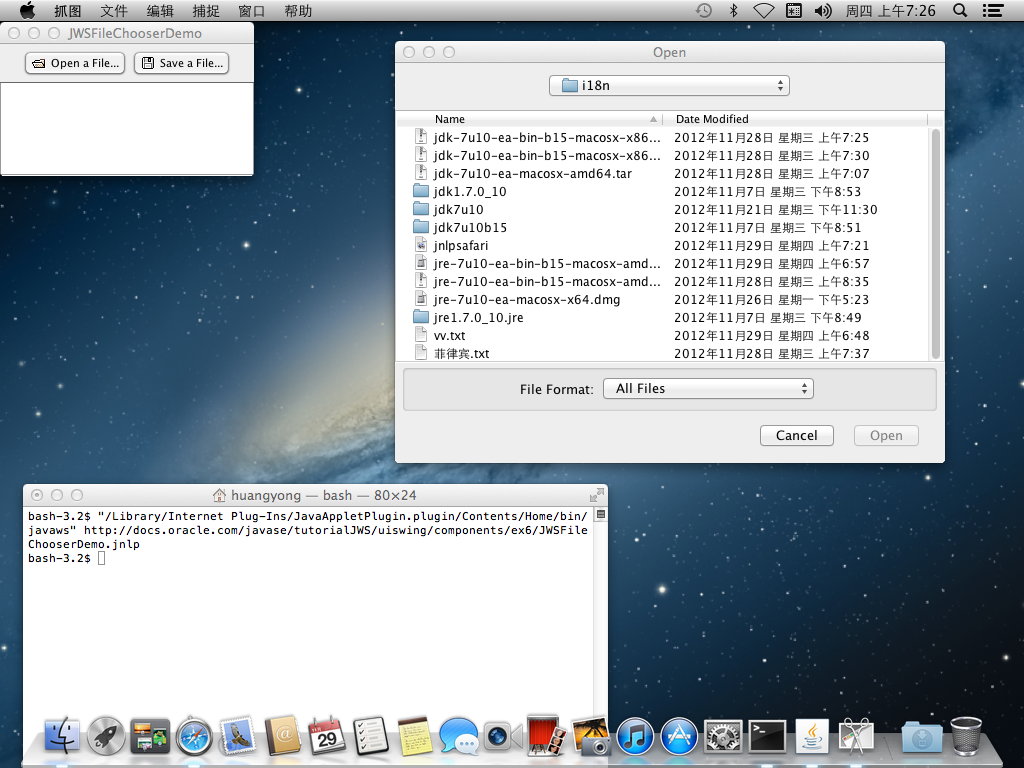Viewport: 1024px width, 768px height.
Task: Open Terminal from the dock
Action: 767,737
